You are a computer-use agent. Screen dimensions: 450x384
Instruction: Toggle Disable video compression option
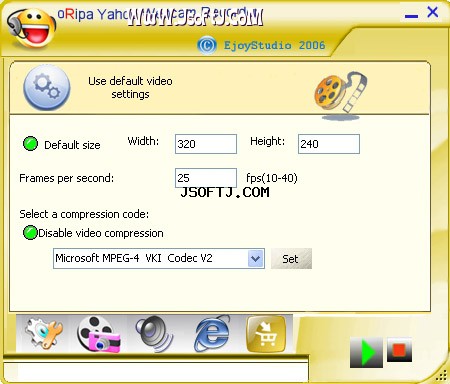pos(30,233)
